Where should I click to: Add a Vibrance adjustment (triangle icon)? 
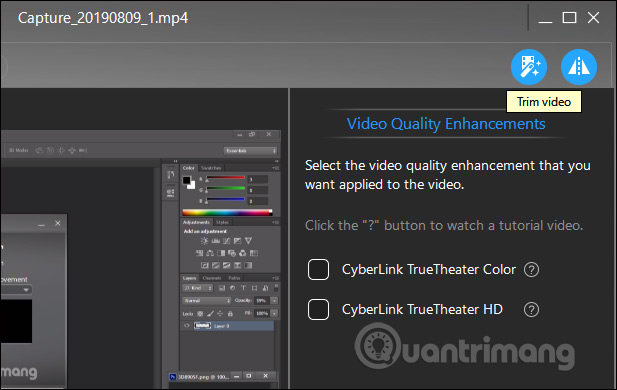(x=248, y=241)
